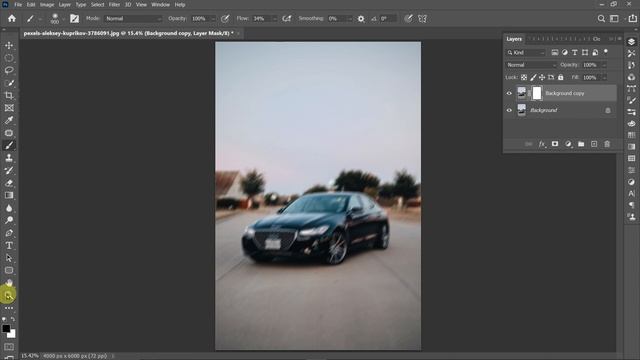The height and width of the screenshot is (360, 640).
Task: Select the Blur tool
Action: tap(9, 208)
